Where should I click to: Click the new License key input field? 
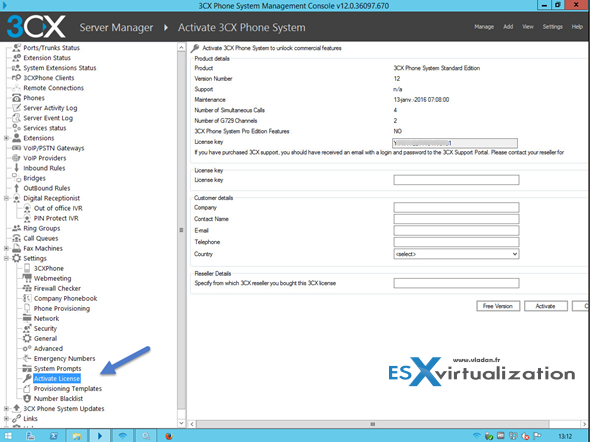tap(456, 180)
